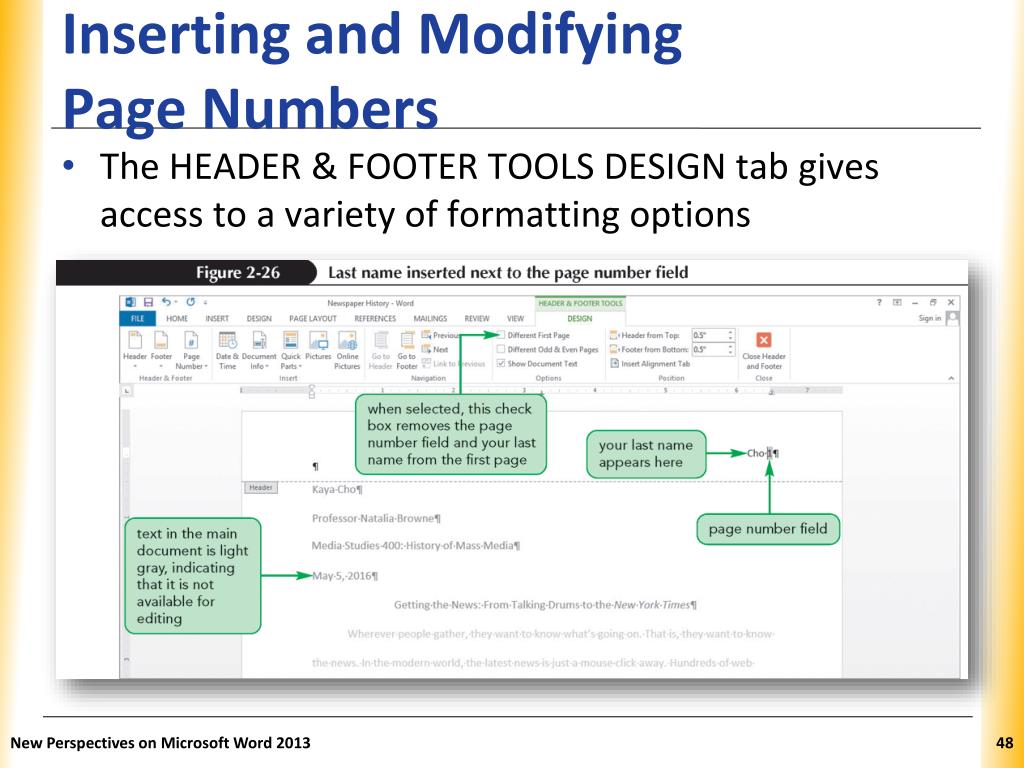The height and width of the screenshot is (768, 1024).
Task: Switch to the INSERT tab
Action: pyautogui.click(x=217, y=319)
